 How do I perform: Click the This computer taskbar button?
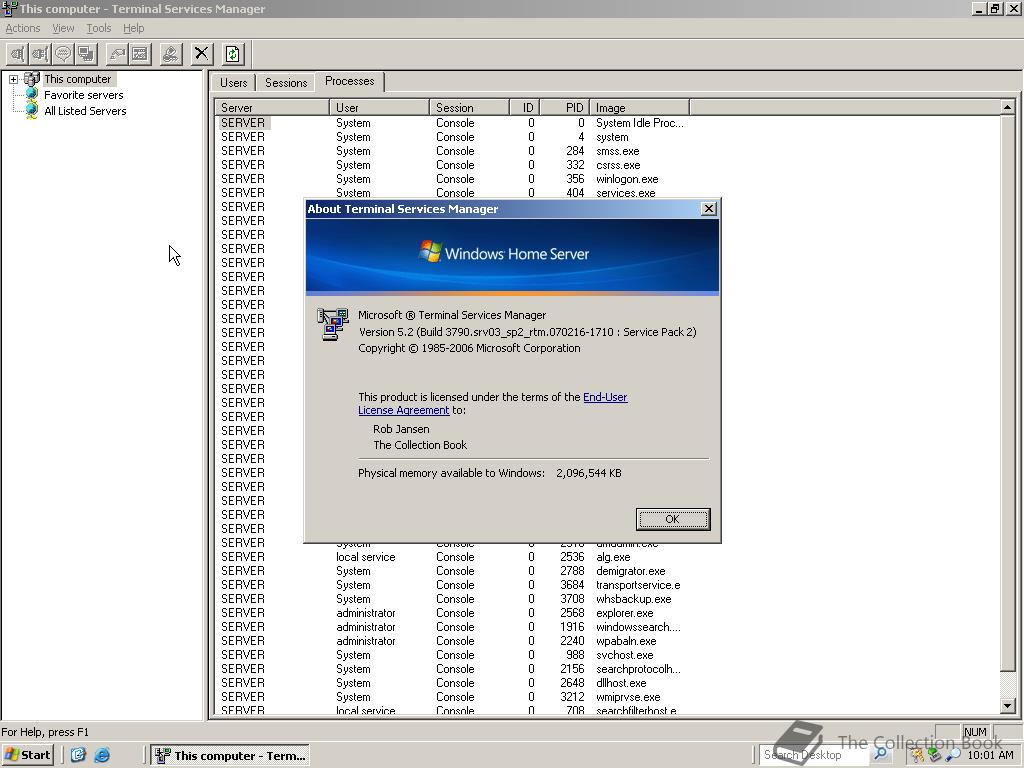(x=230, y=756)
